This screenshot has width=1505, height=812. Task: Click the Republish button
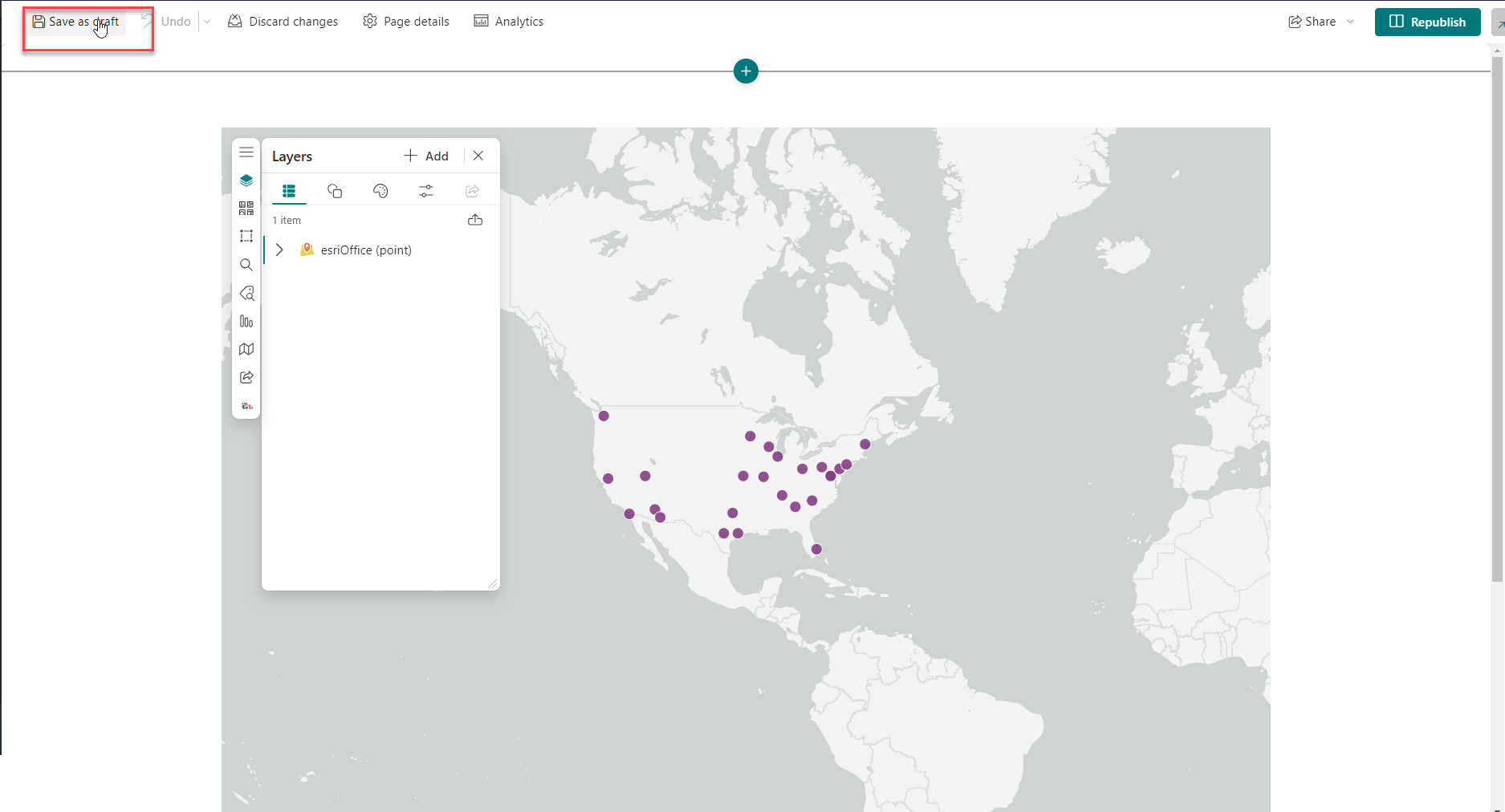pyautogui.click(x=1427, y=22)
